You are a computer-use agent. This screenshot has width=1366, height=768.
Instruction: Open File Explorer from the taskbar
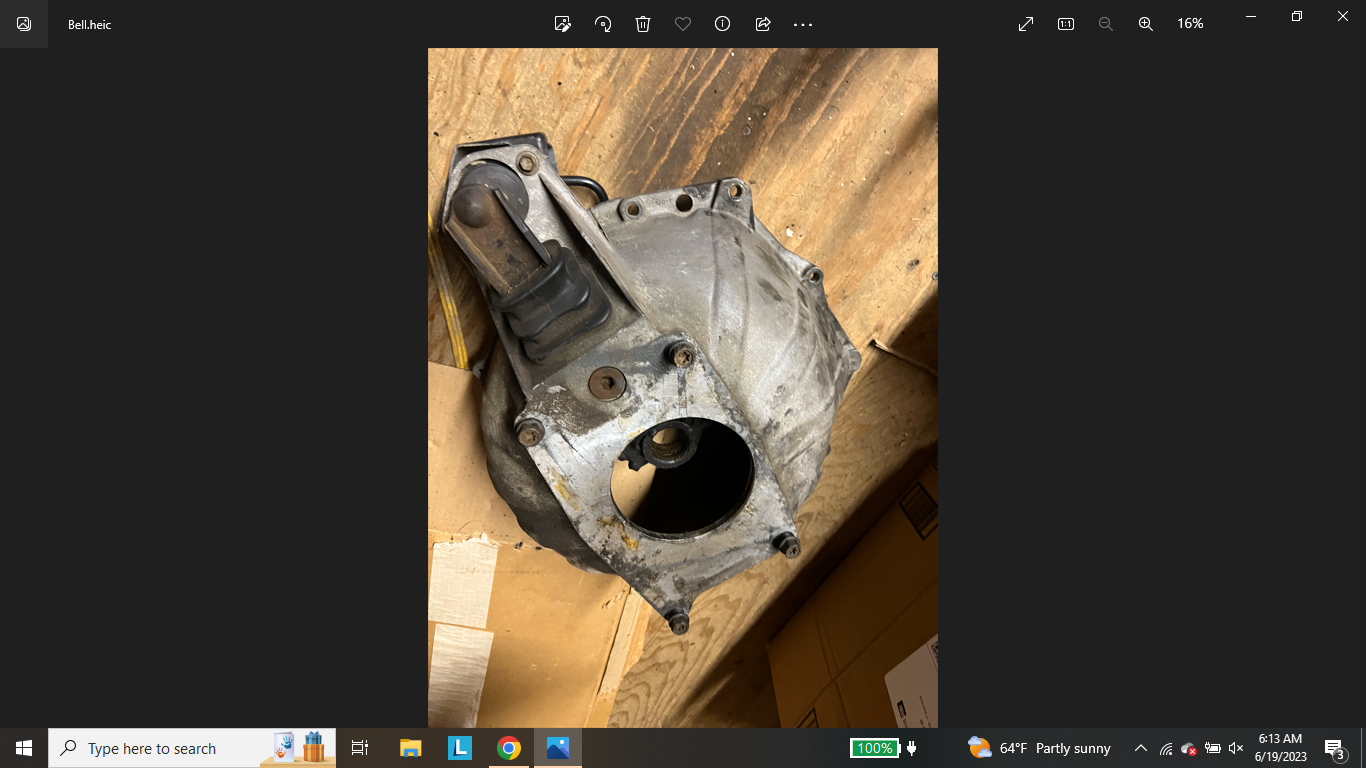tap(411, 748)
